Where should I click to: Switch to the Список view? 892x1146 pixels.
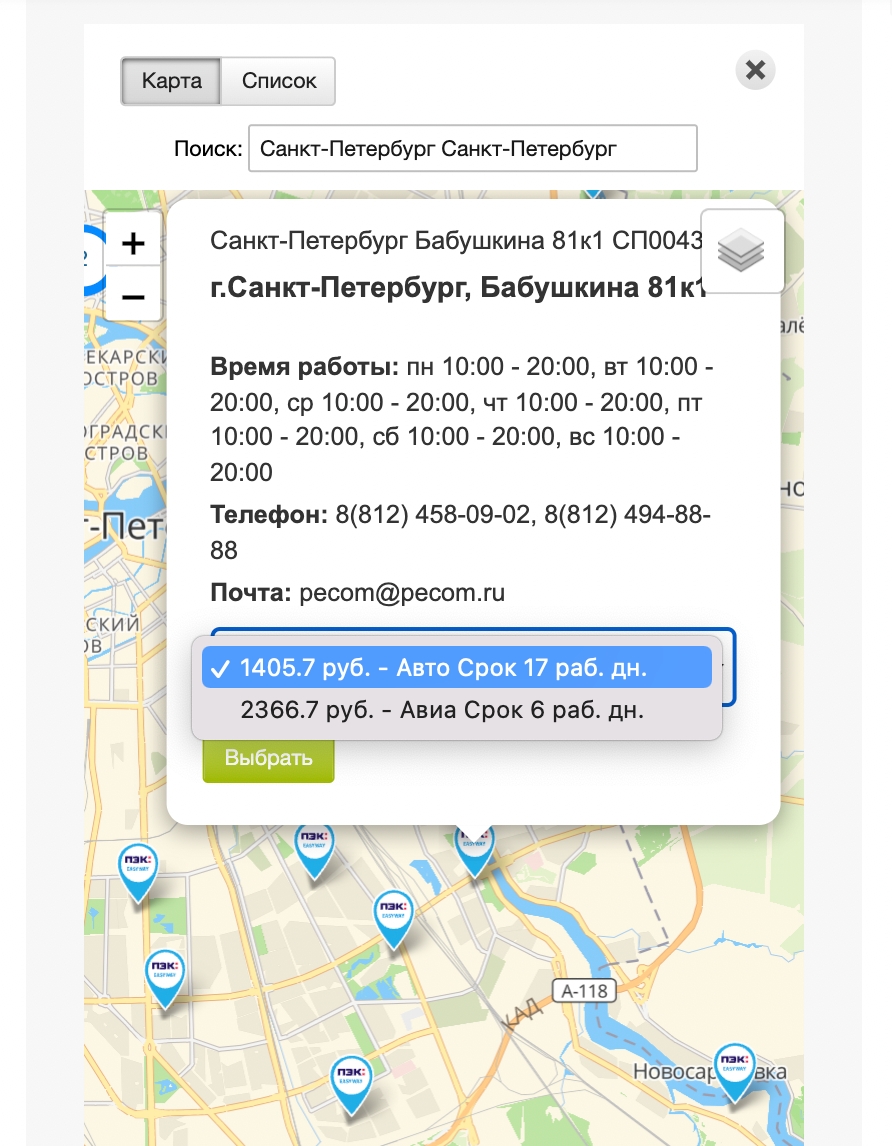point(278,81)
